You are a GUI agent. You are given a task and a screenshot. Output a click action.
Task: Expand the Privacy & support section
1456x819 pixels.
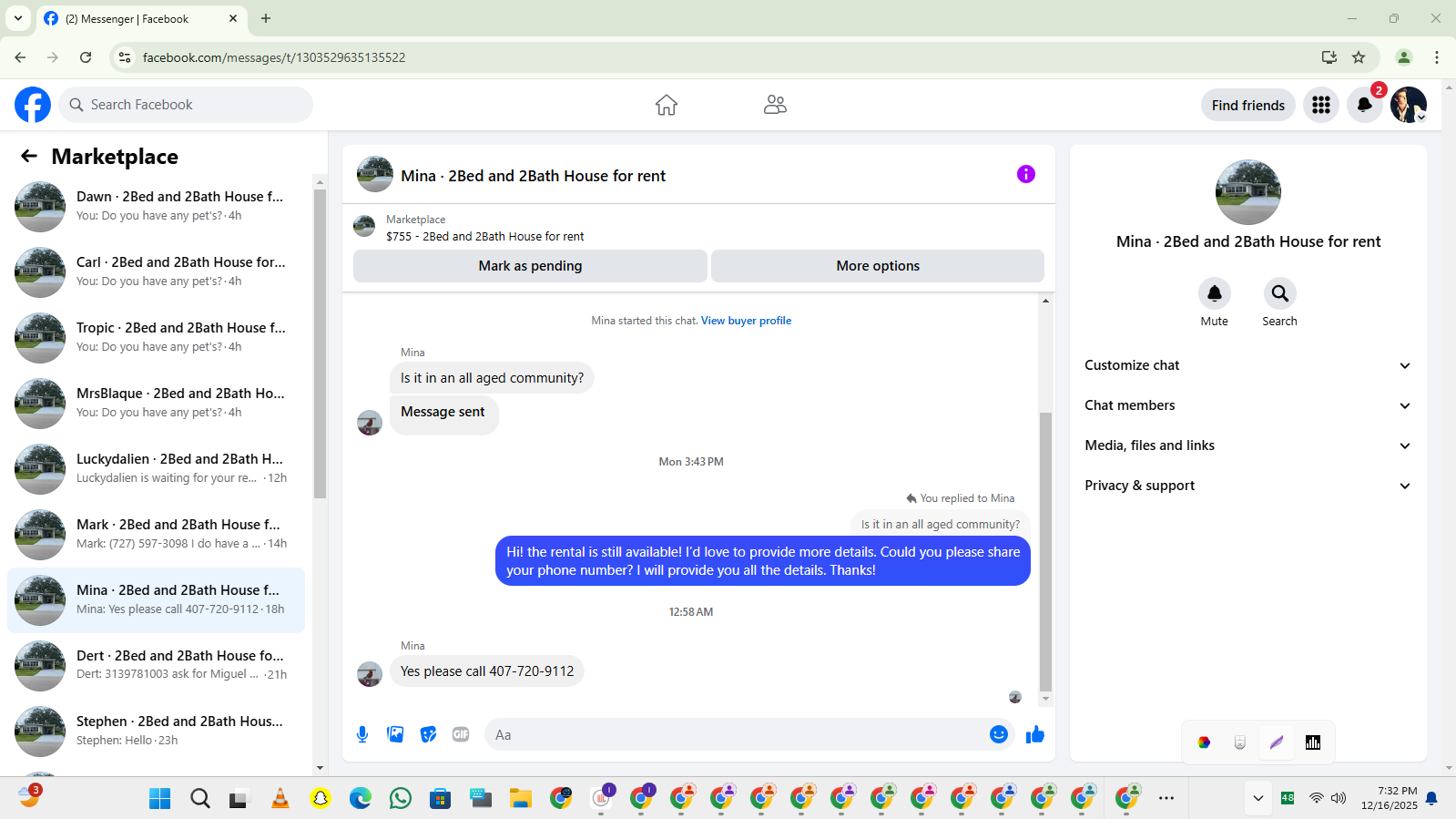[1248, 486]
